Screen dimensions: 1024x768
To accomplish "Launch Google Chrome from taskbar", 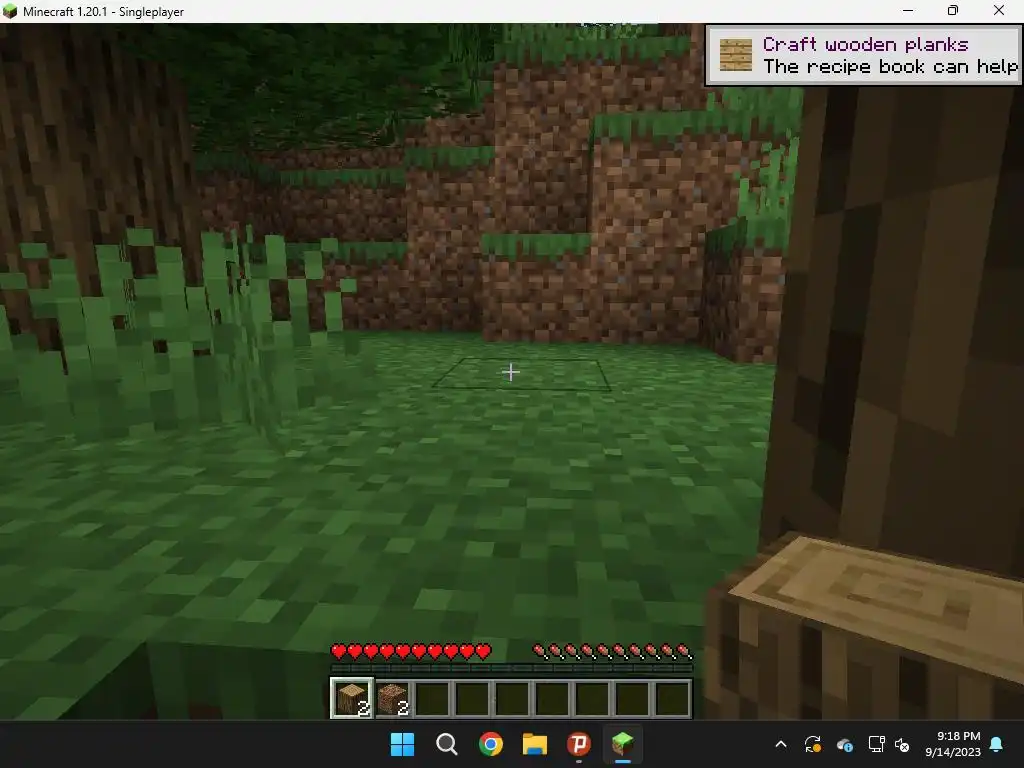I will pos(490,744).
